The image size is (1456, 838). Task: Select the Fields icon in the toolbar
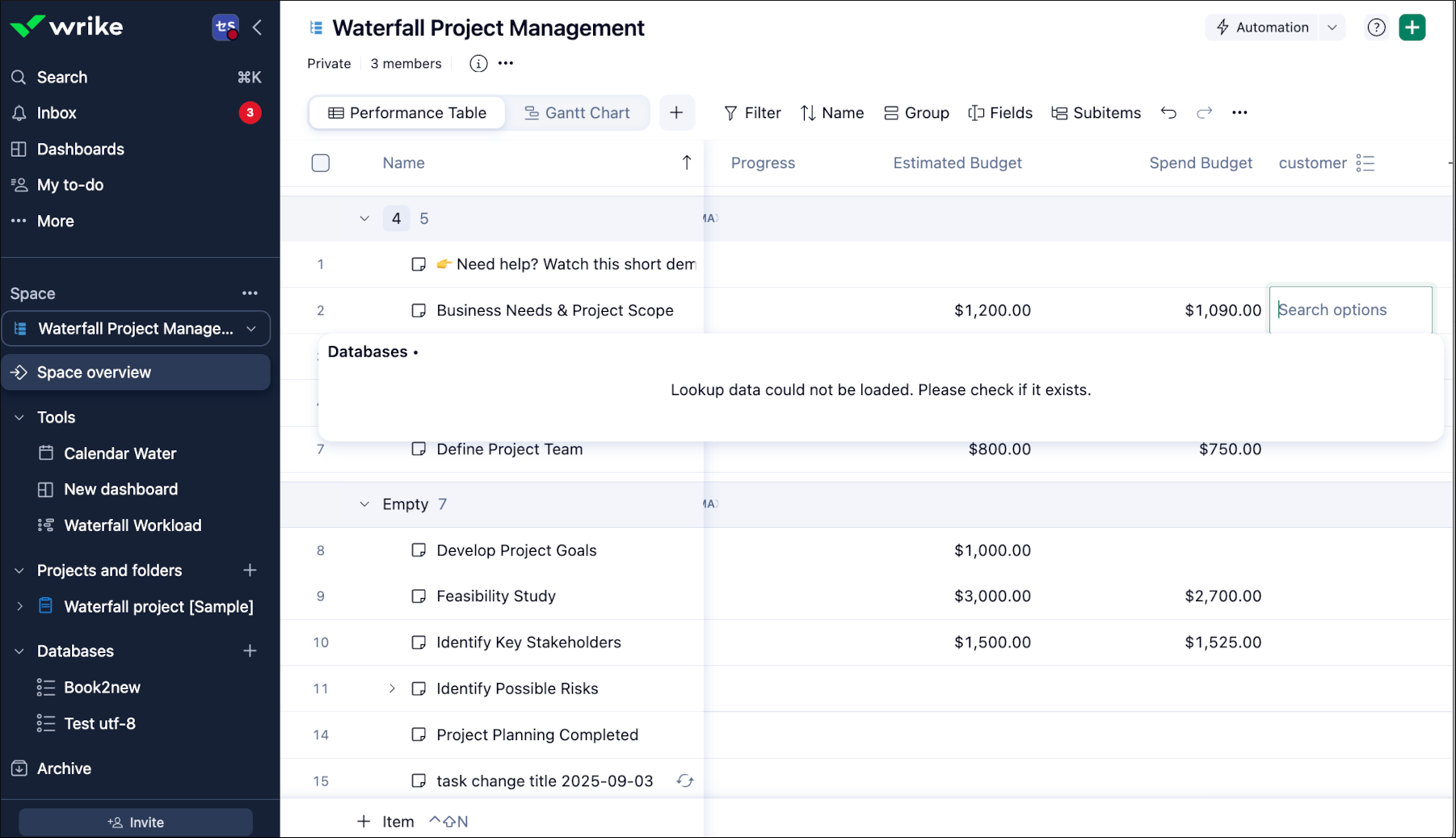(x=976, y=113)
